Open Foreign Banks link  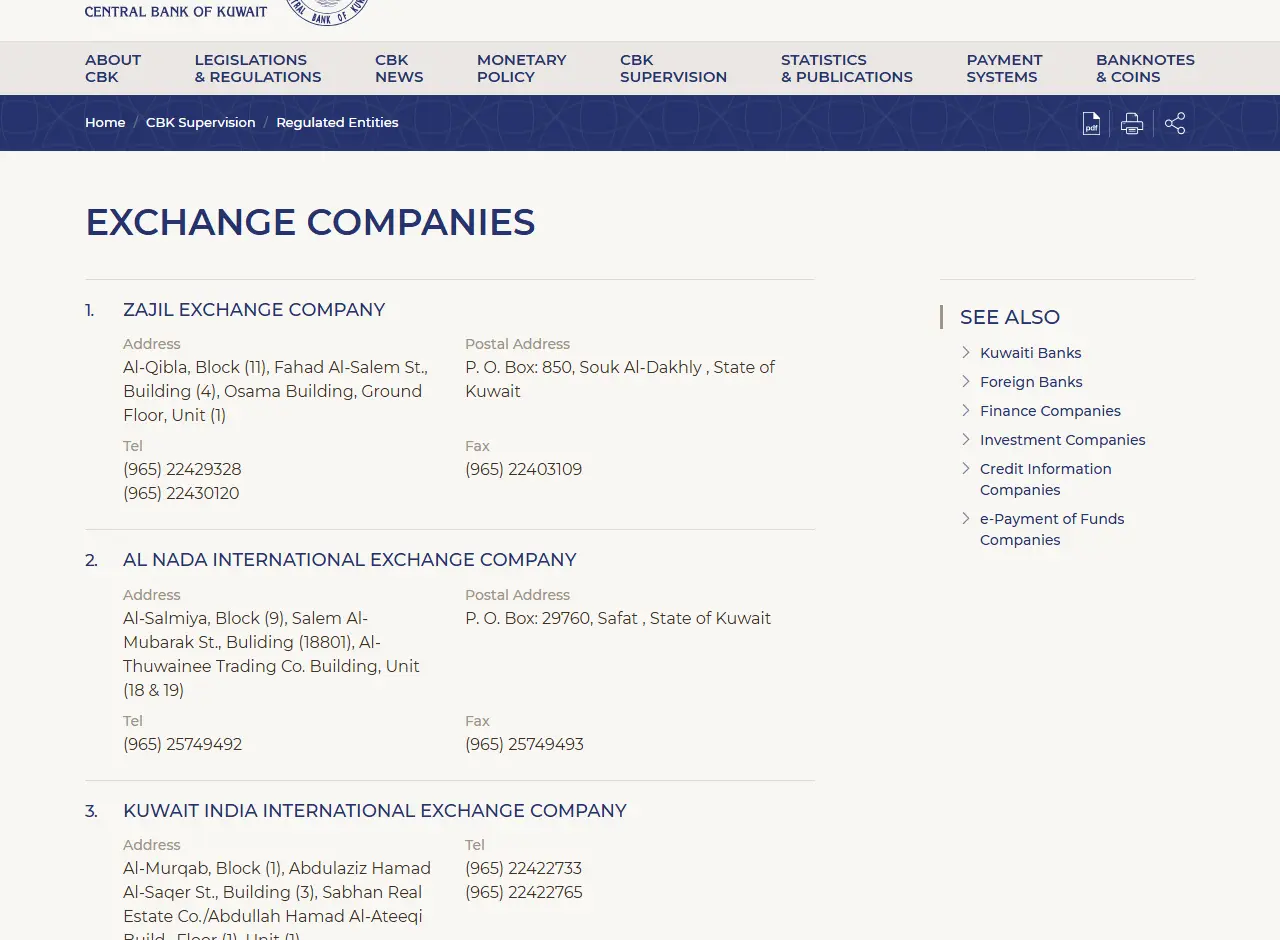(1031, 382)
